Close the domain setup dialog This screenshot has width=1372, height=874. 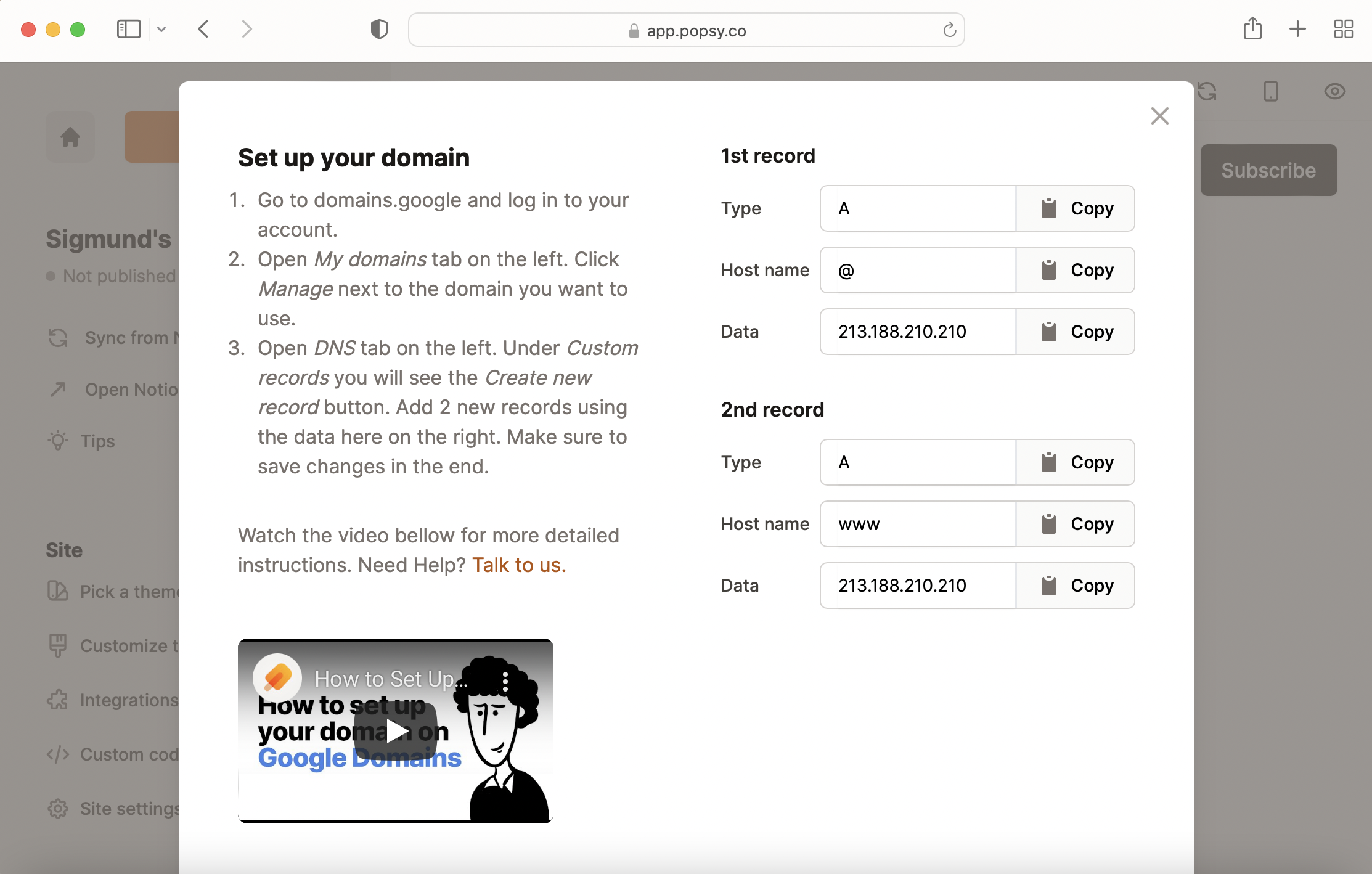(1159, 116)
